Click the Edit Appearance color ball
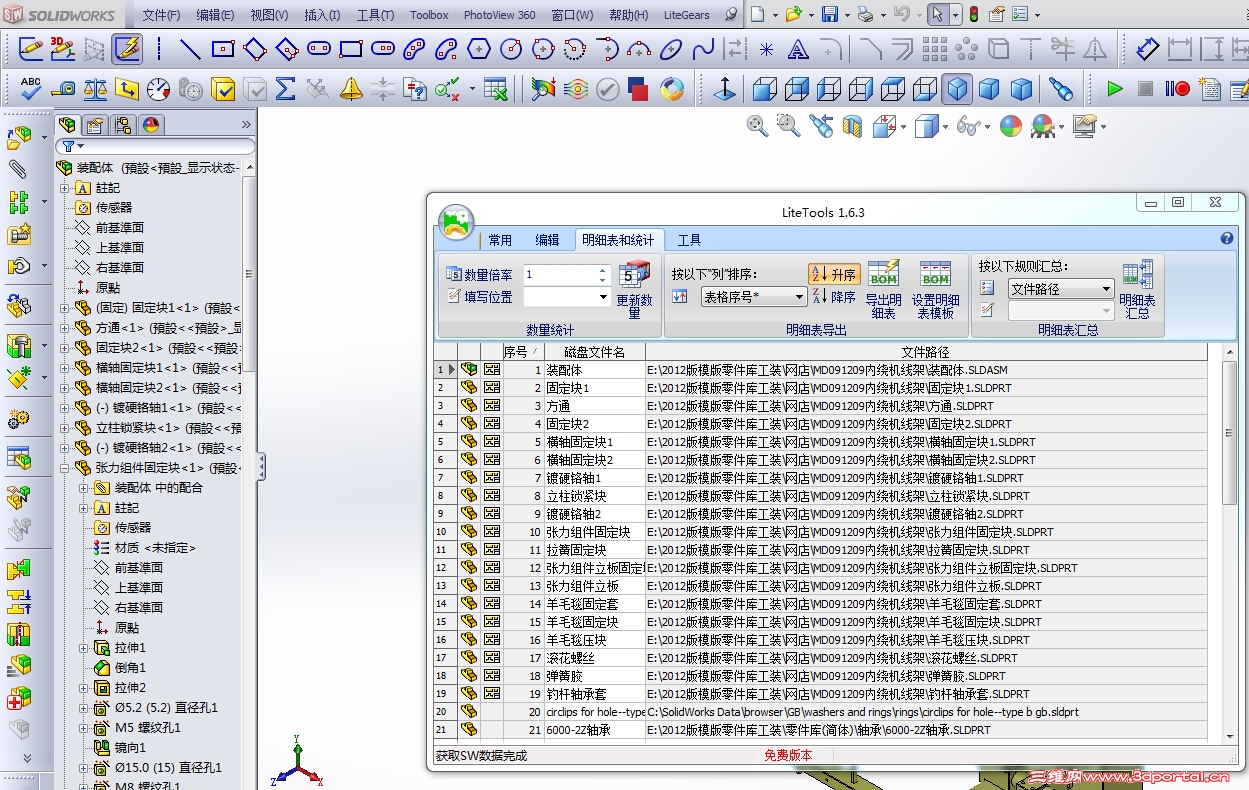This screenshot has height=790, width=1249. [1011, 126]
